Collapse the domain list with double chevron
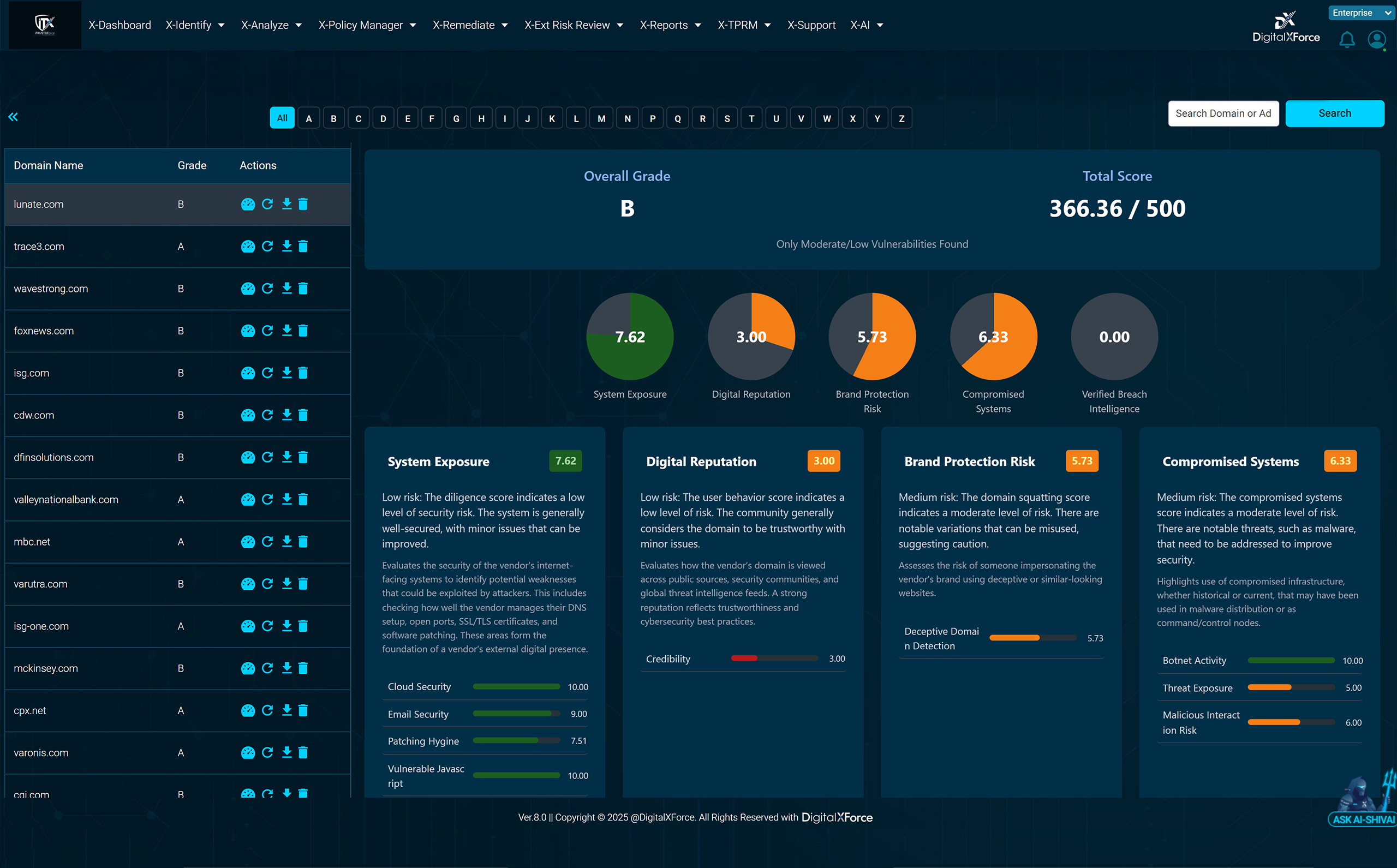 [x=13, y=117]
